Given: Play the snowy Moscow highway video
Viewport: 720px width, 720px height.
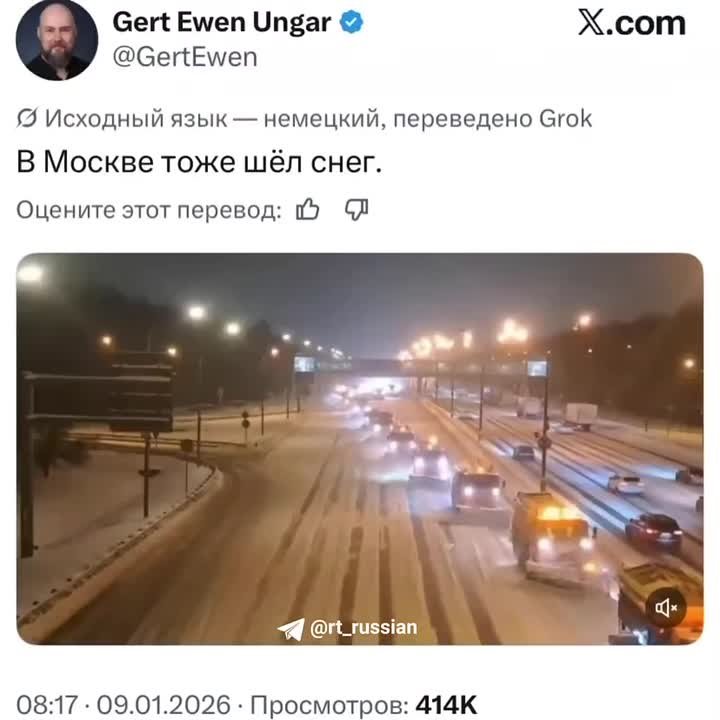Looking at the screenshot, I should pos(360,449).
